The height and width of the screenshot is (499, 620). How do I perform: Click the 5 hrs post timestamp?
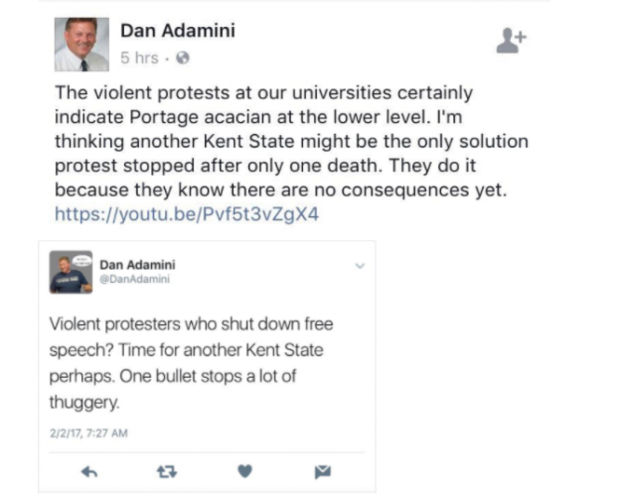point(140,58)
